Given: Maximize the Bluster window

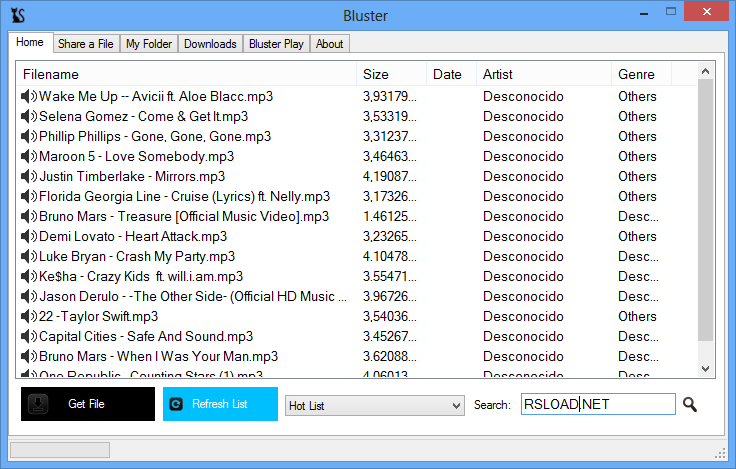Looking at the screenshot, I should click(671, 12).
